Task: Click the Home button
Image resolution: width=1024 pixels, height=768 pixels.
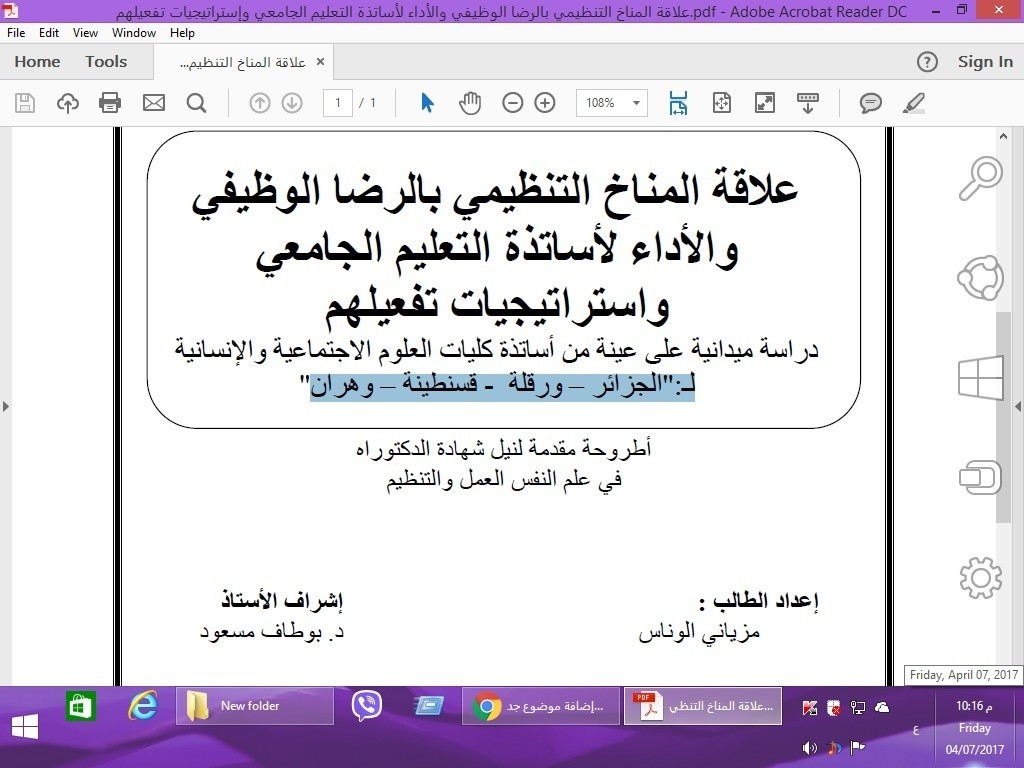Action: point(37,61)
